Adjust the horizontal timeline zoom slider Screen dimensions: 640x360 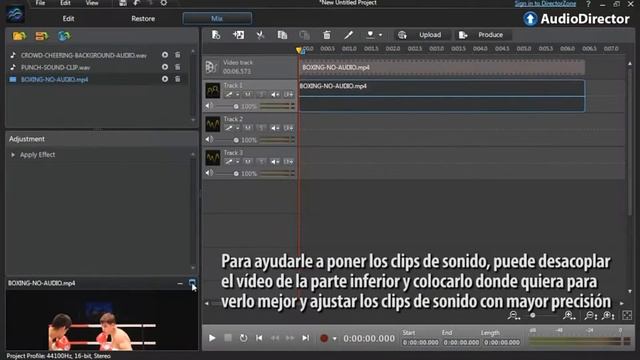[x=533, y=315]
